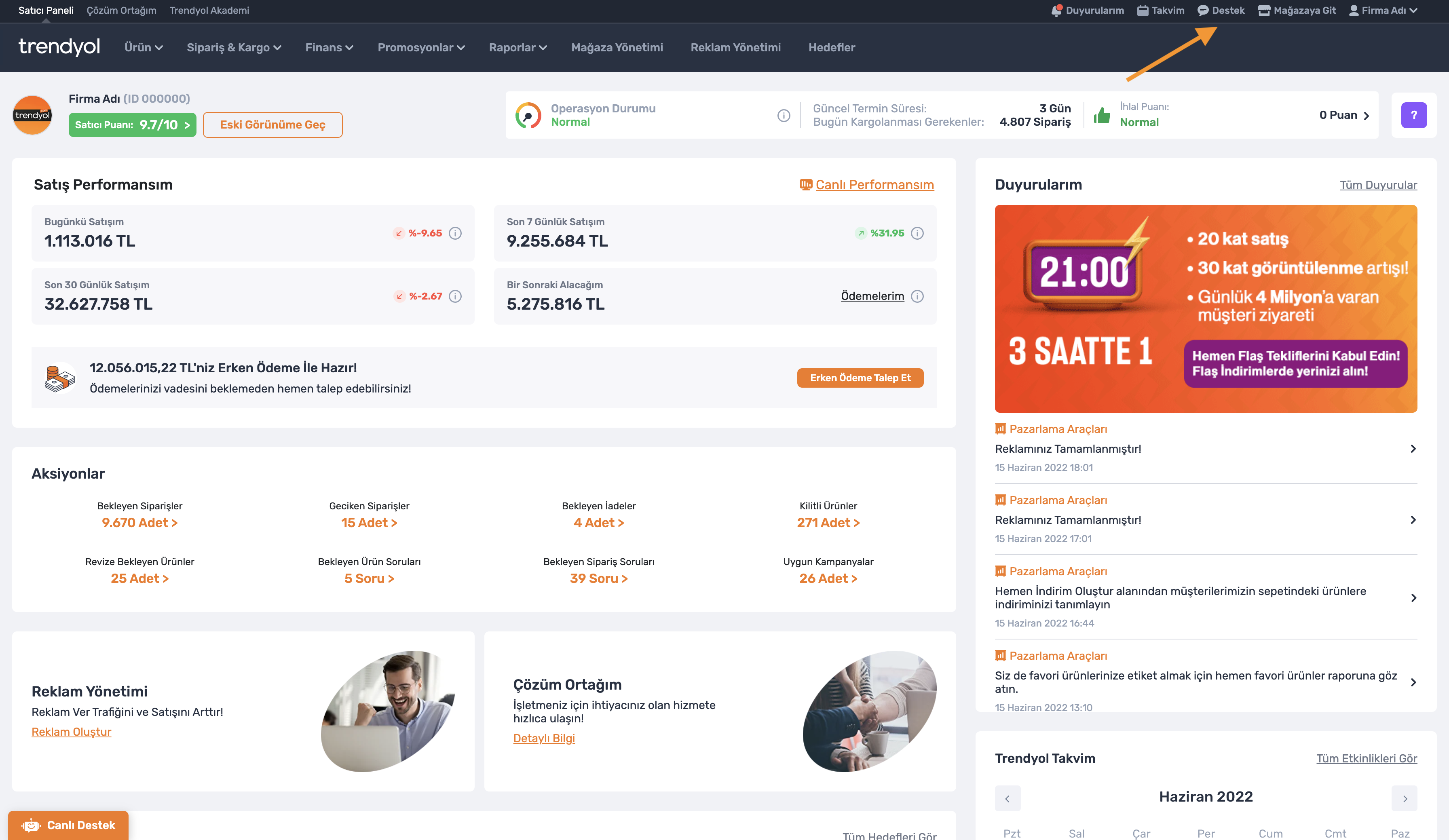Click Erken Ödeme Talep Et button
This screenshot has width=1449, height=840.
[x=860, y=378]
